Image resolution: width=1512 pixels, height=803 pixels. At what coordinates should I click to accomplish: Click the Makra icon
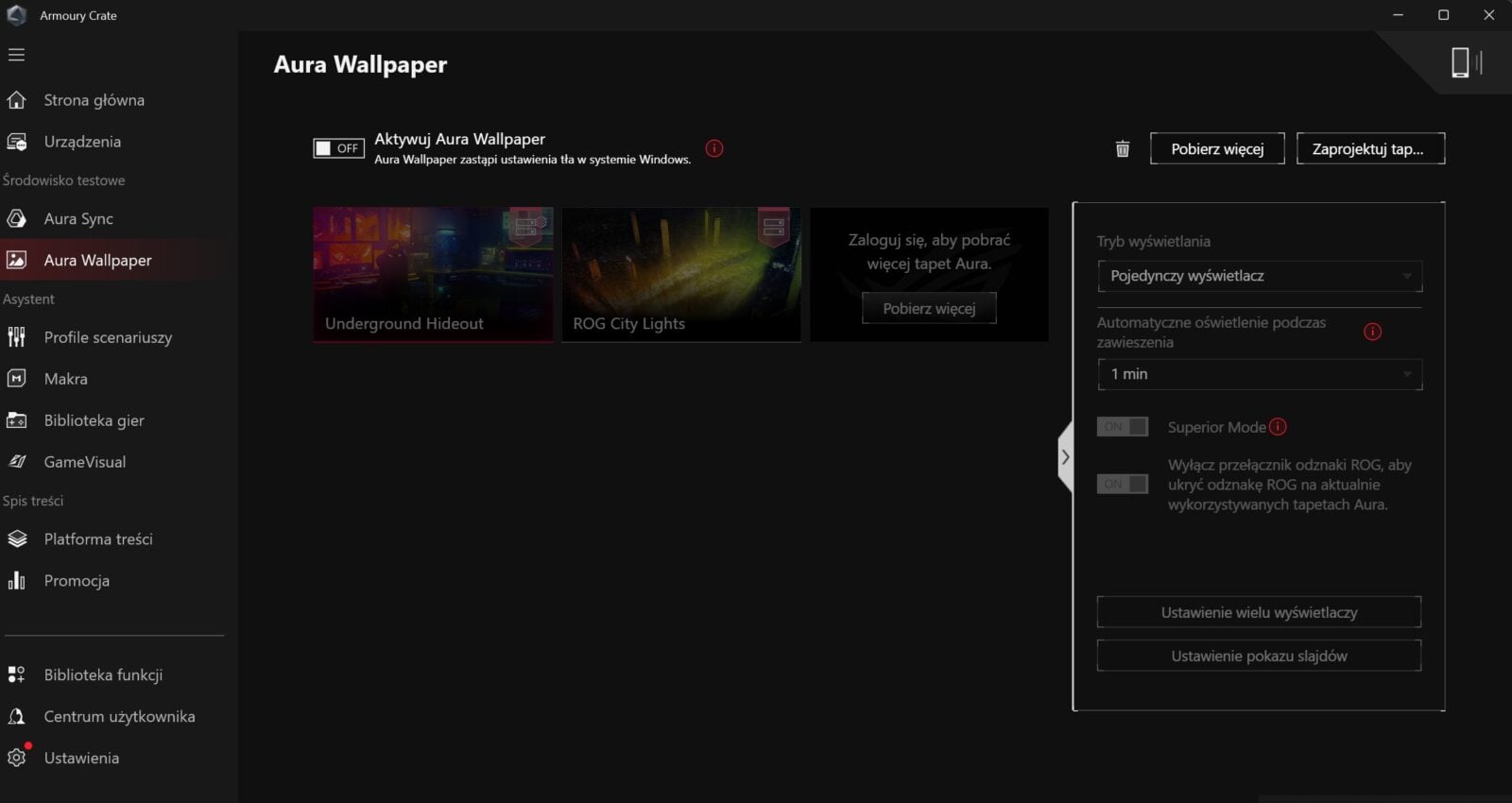pyautogui.click(x=16, y=379)
